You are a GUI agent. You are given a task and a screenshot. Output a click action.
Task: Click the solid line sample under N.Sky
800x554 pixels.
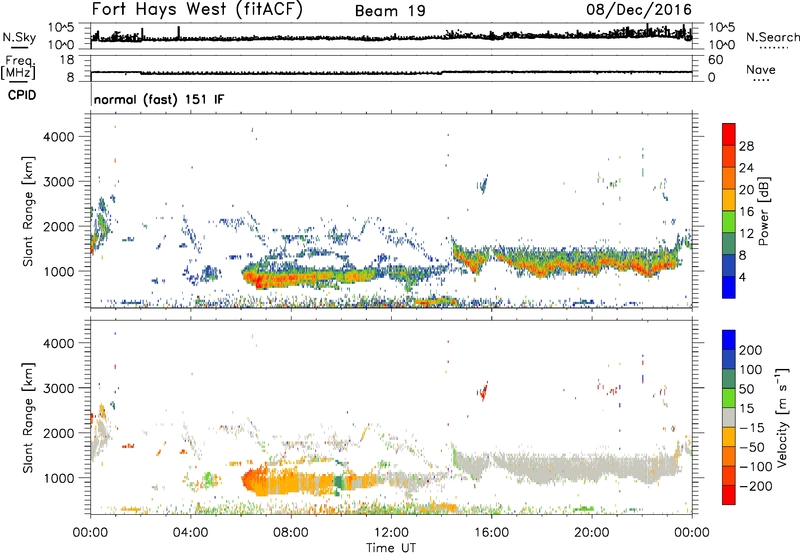19,47
